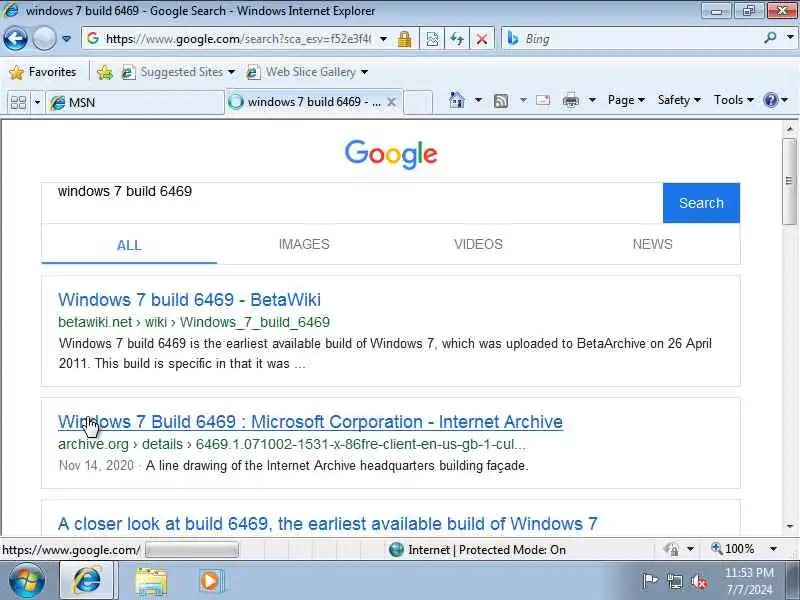This screenshot has width=800, height=600.
Task: Click muted volume tray icon
Action: point(699,581)
